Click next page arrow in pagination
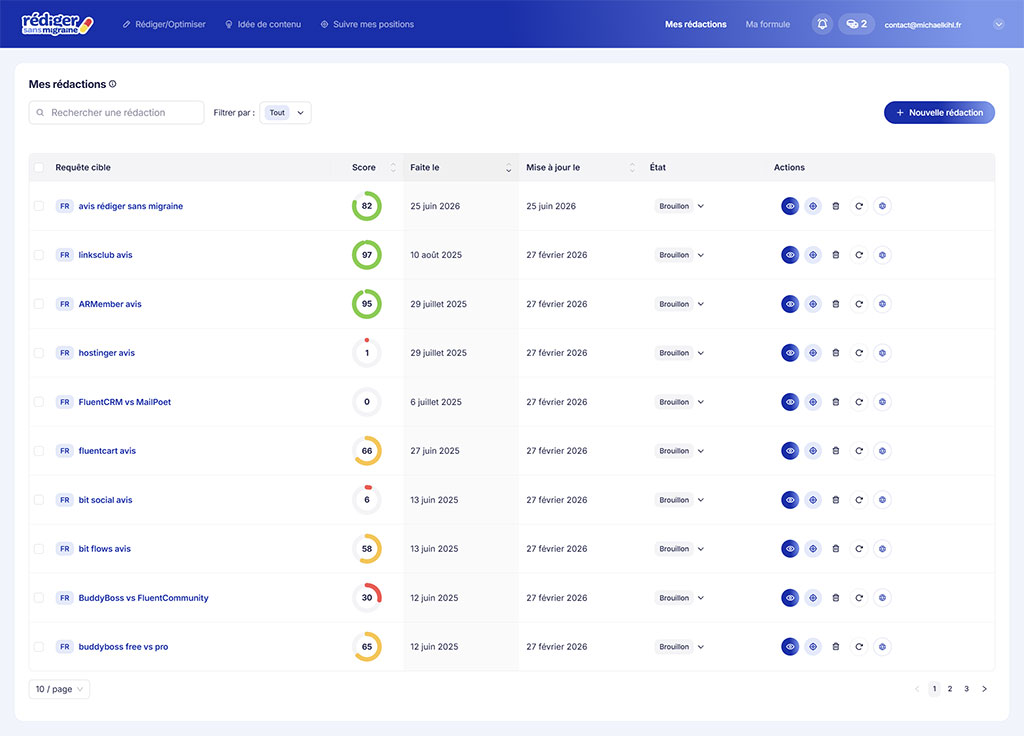Screen dimensions: 1024x736 (984, 688)
